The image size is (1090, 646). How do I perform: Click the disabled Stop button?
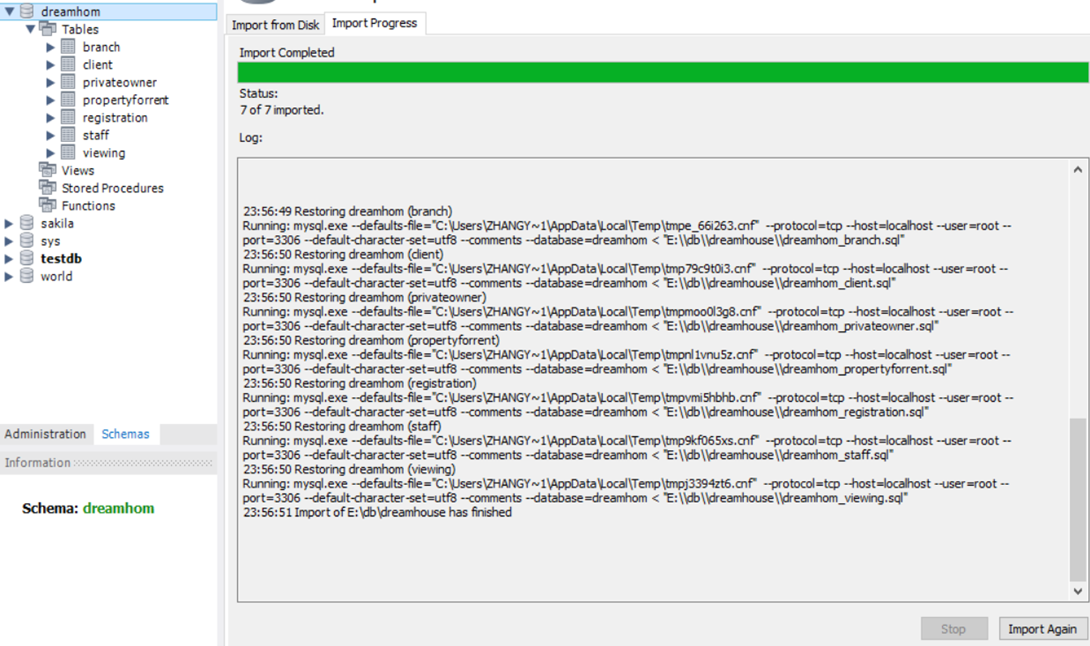point(954,629)
